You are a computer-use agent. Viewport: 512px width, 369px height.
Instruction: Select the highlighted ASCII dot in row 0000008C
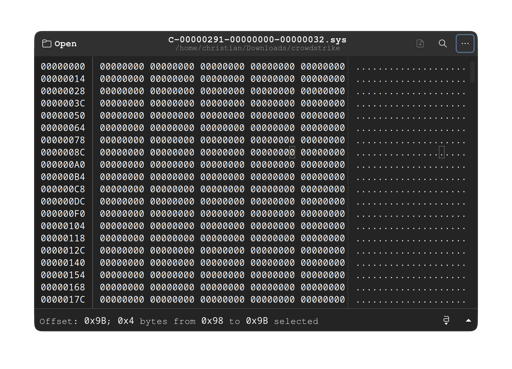442,152
